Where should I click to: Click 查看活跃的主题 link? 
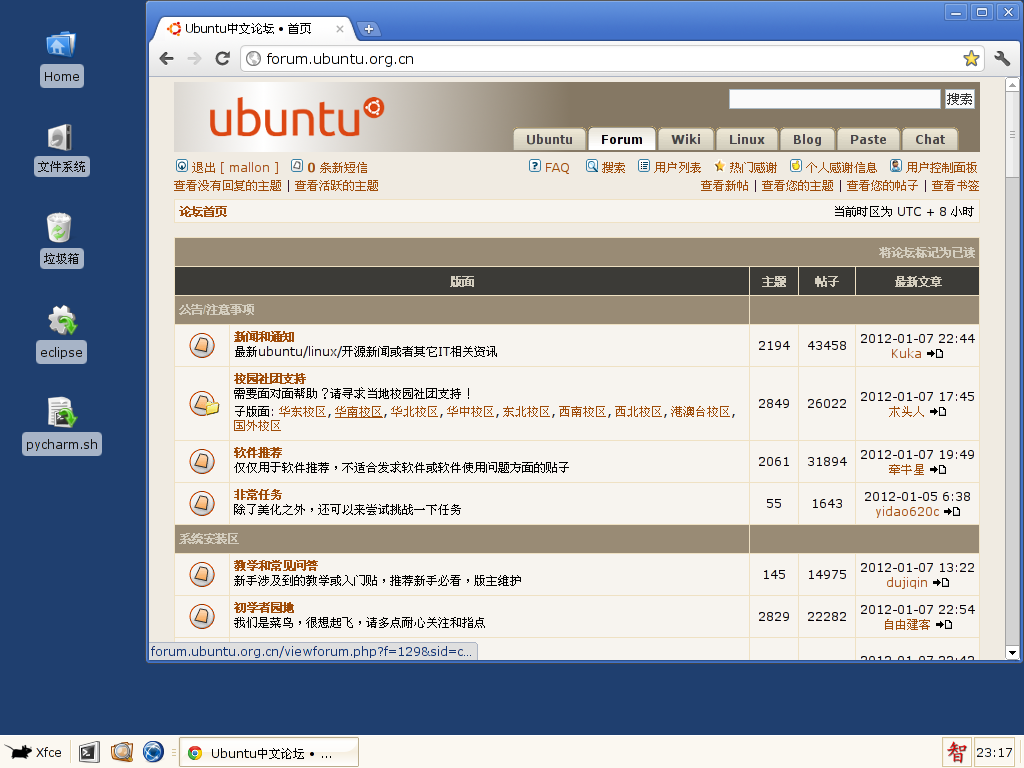336,186
